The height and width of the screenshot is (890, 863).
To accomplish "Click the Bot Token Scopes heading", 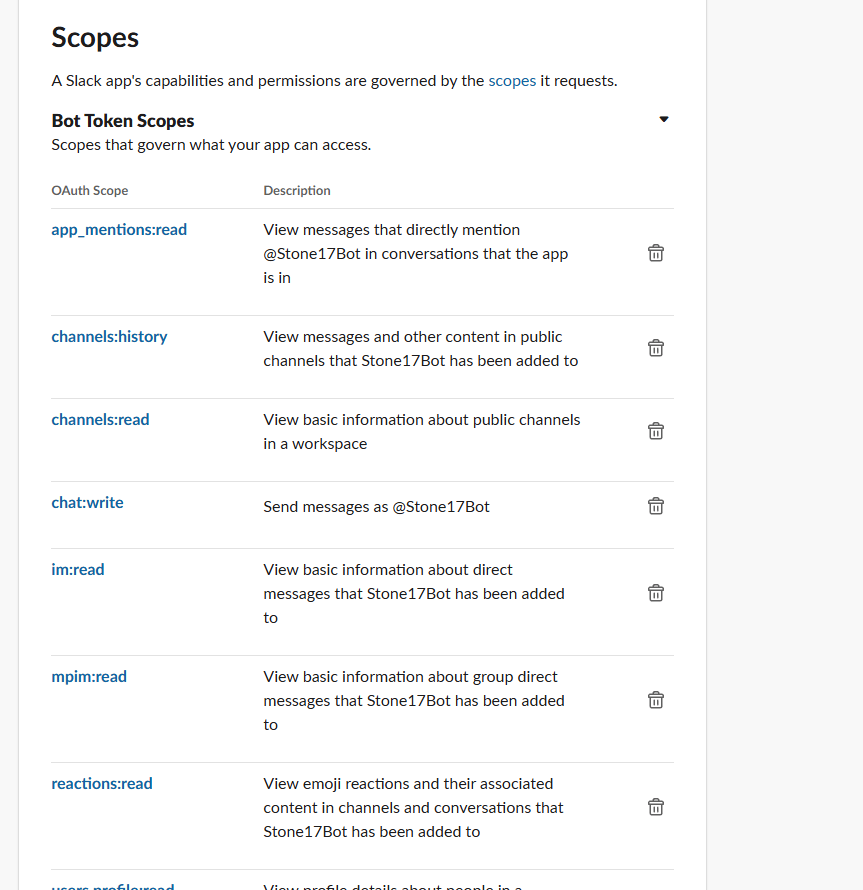I will click(x=123, y=121).
